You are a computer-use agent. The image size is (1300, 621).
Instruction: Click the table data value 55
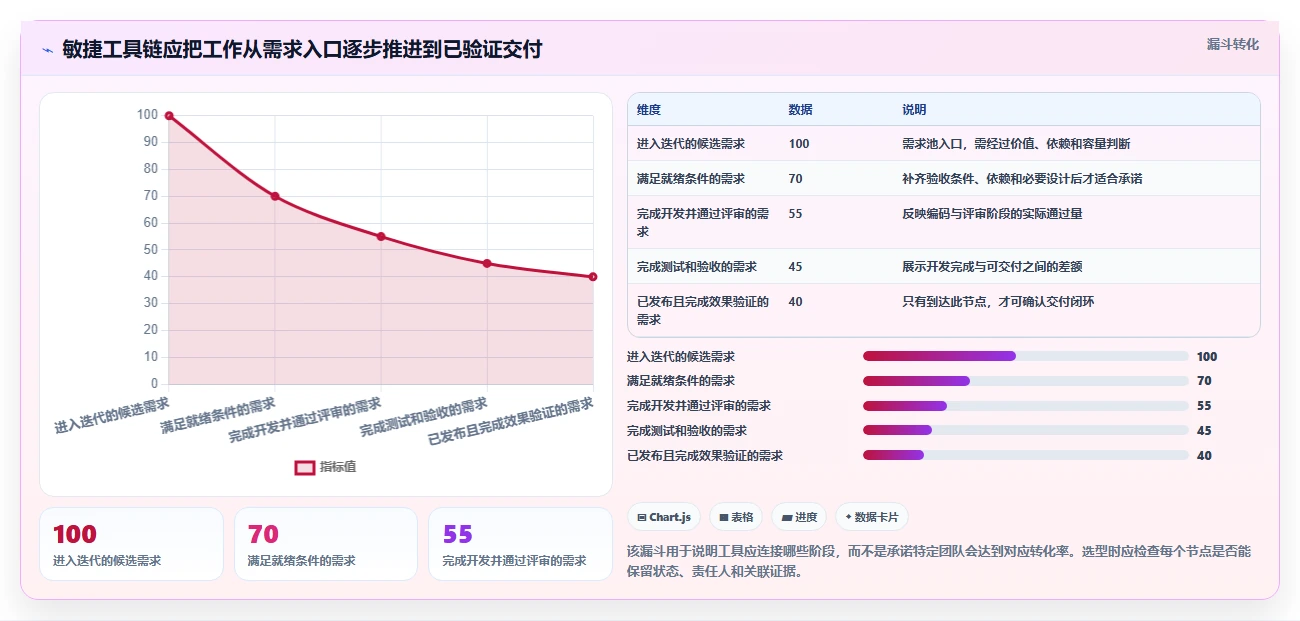tap(795, 214)
